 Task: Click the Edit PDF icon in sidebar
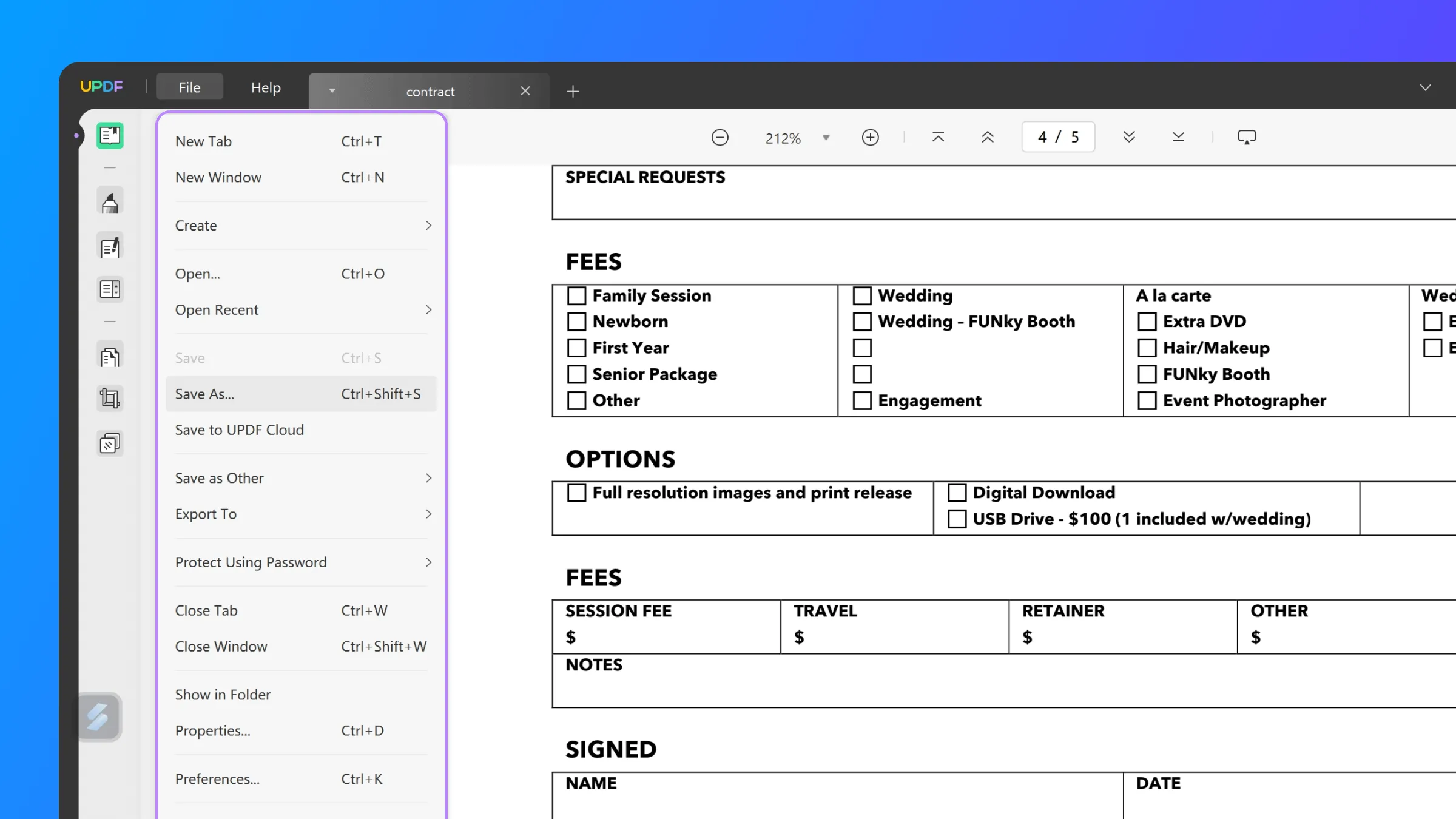click(x=109, y=247)
